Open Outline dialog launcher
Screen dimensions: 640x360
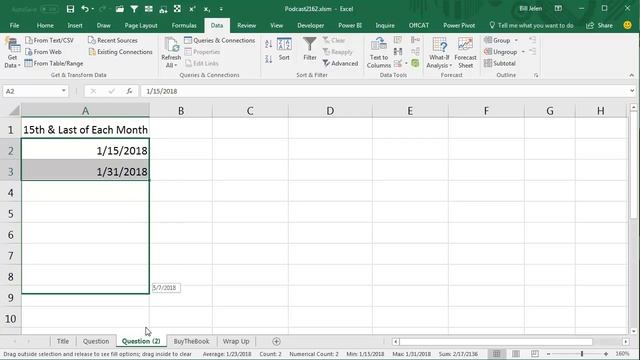536,75
